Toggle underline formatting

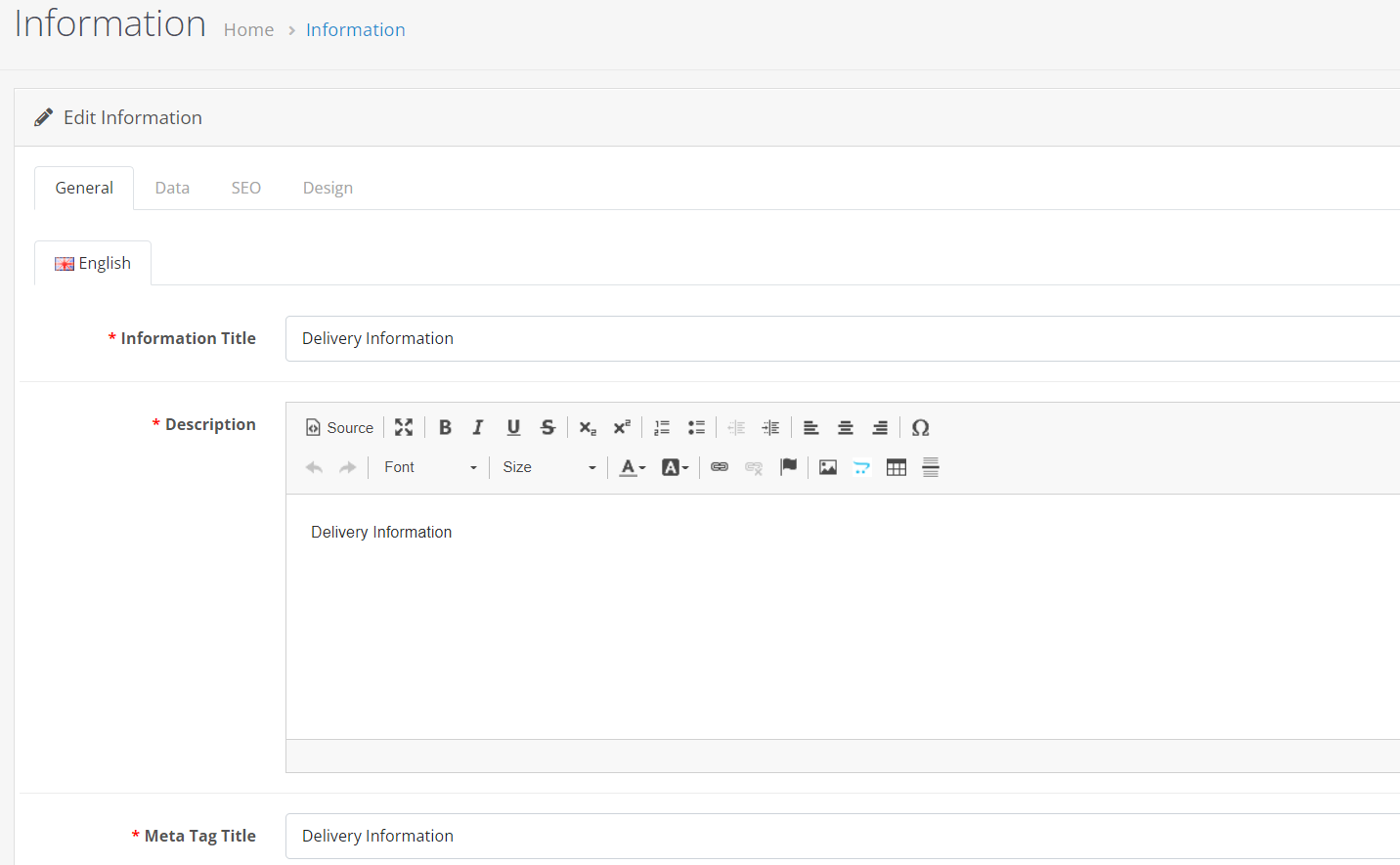pos(513,428)
